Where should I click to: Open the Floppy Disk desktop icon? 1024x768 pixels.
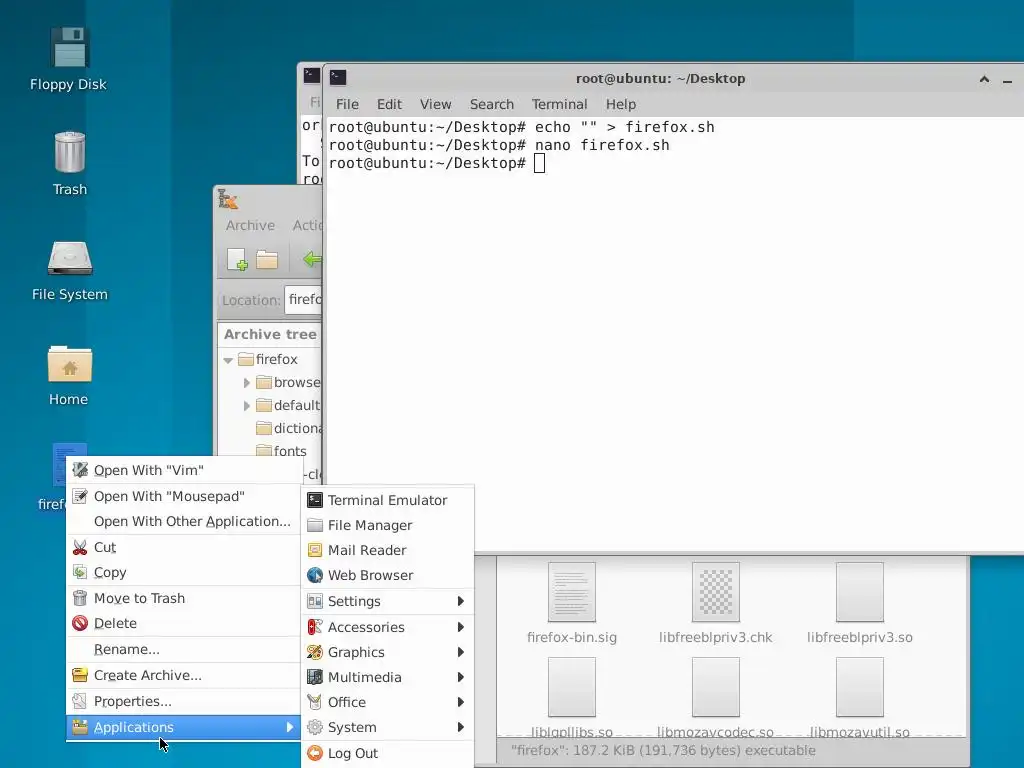click(x=69, y=48)
